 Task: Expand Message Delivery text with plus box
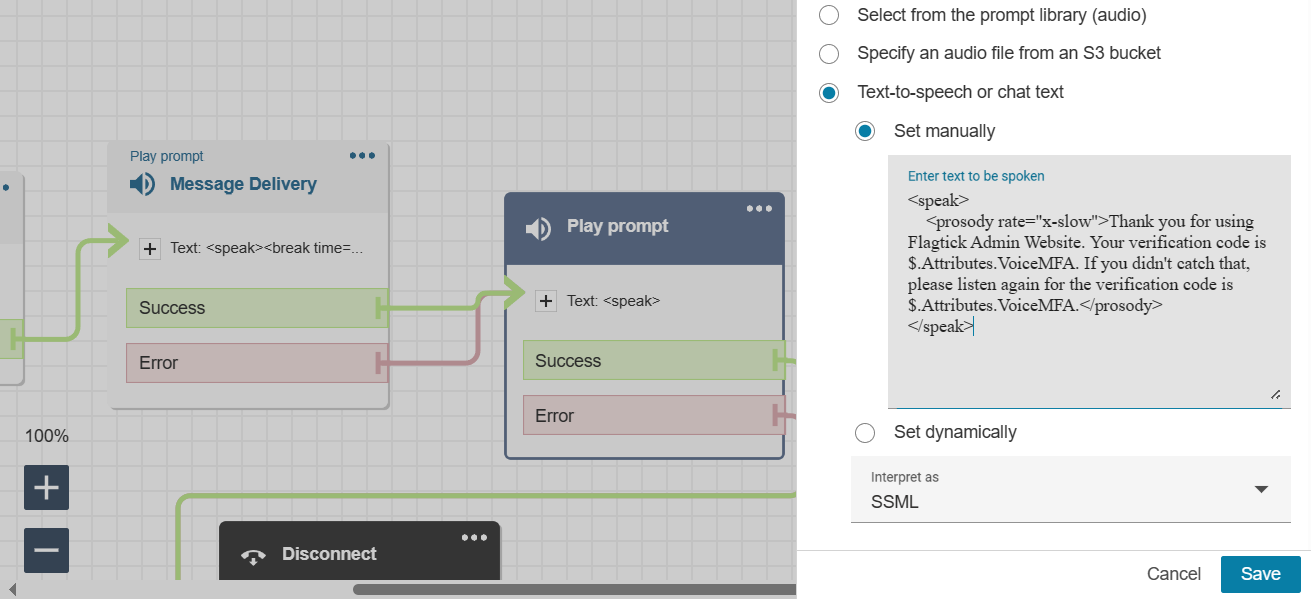tap(150, 248)
